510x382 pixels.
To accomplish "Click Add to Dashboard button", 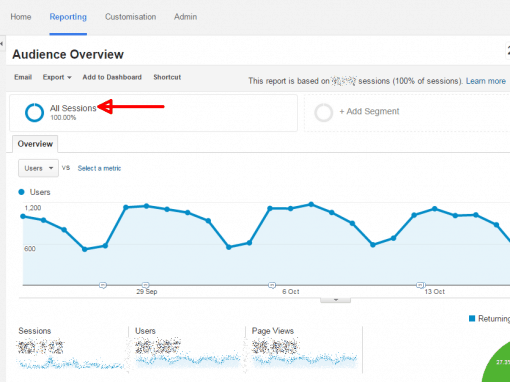I will click(x=112, y=77).
